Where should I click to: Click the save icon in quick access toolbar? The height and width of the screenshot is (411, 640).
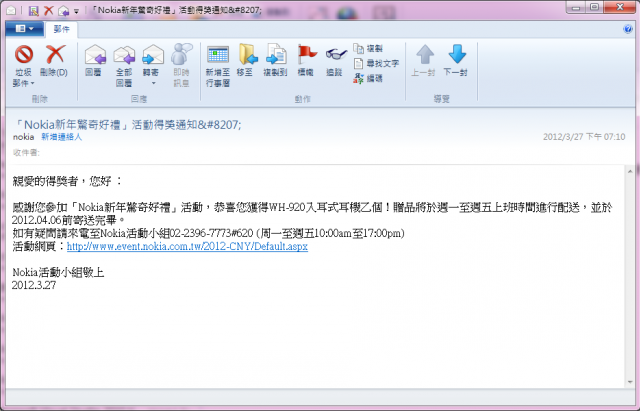pyautogui.click(x=33, y=11)
